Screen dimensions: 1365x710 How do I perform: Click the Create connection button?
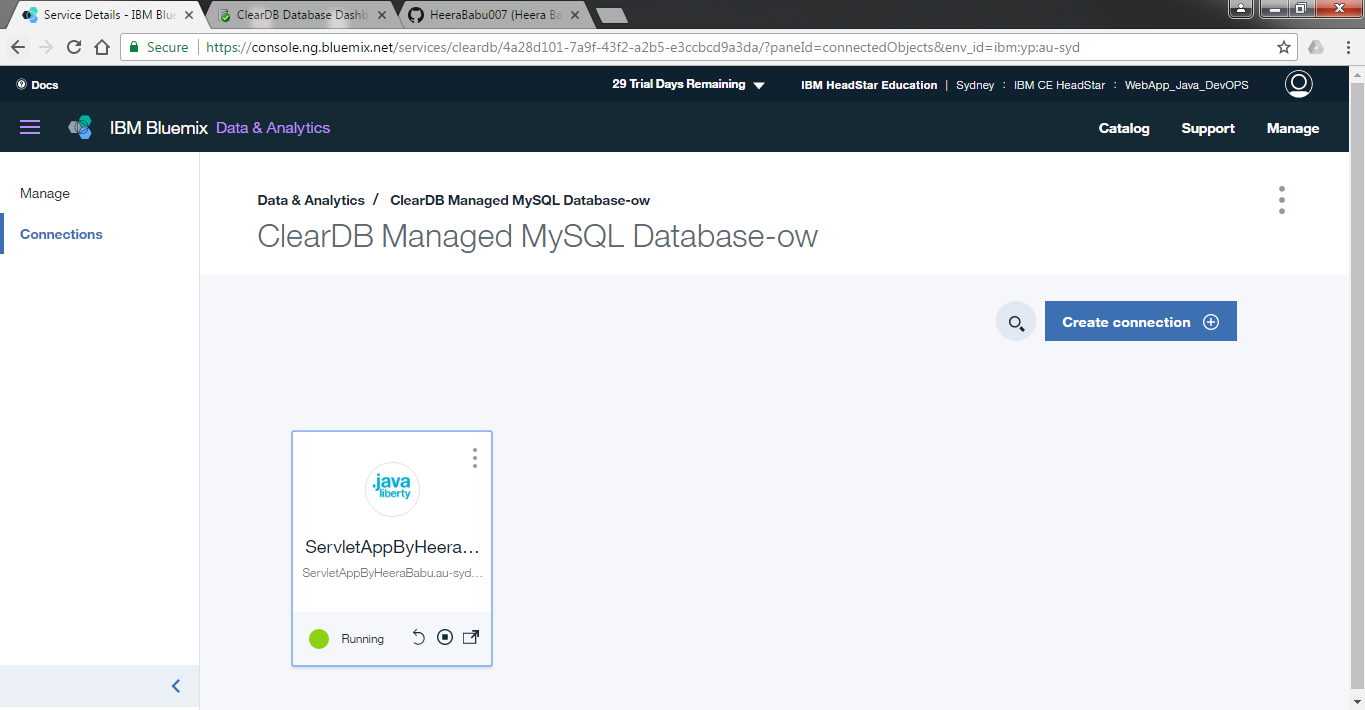coord(1141,321)
